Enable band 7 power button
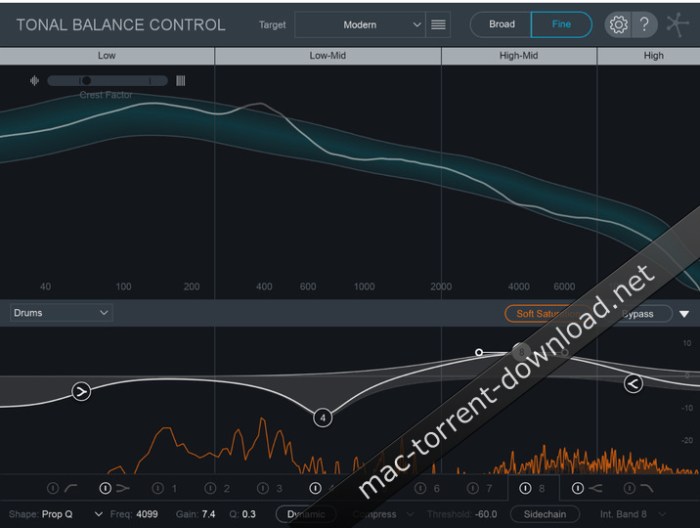Image resolution: width=700 pixels, height=528 pixels. [x=473, y=488]
